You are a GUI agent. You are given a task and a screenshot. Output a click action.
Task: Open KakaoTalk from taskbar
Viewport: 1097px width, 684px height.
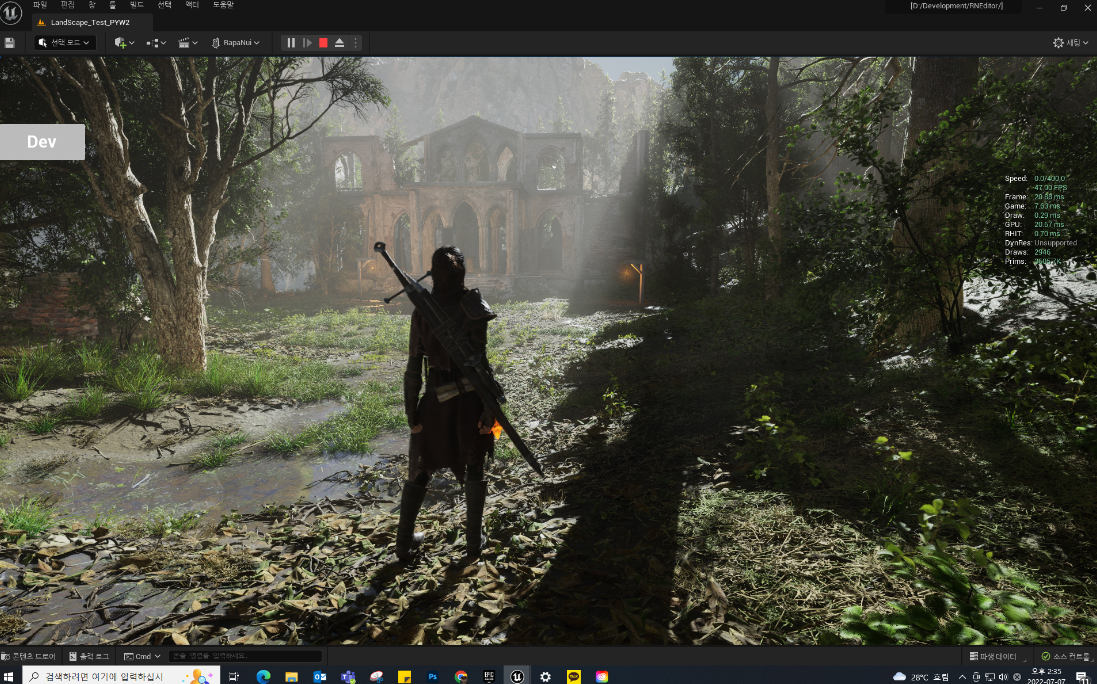(x=574, y=676)
